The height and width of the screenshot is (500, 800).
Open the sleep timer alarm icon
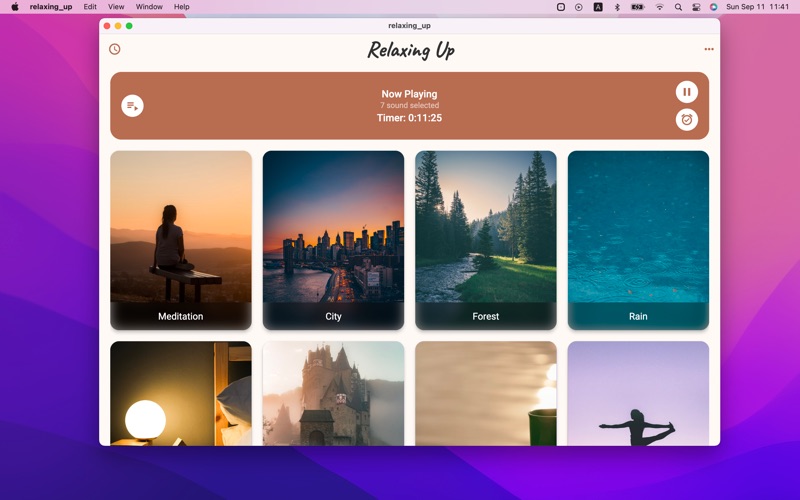point(687,120)
